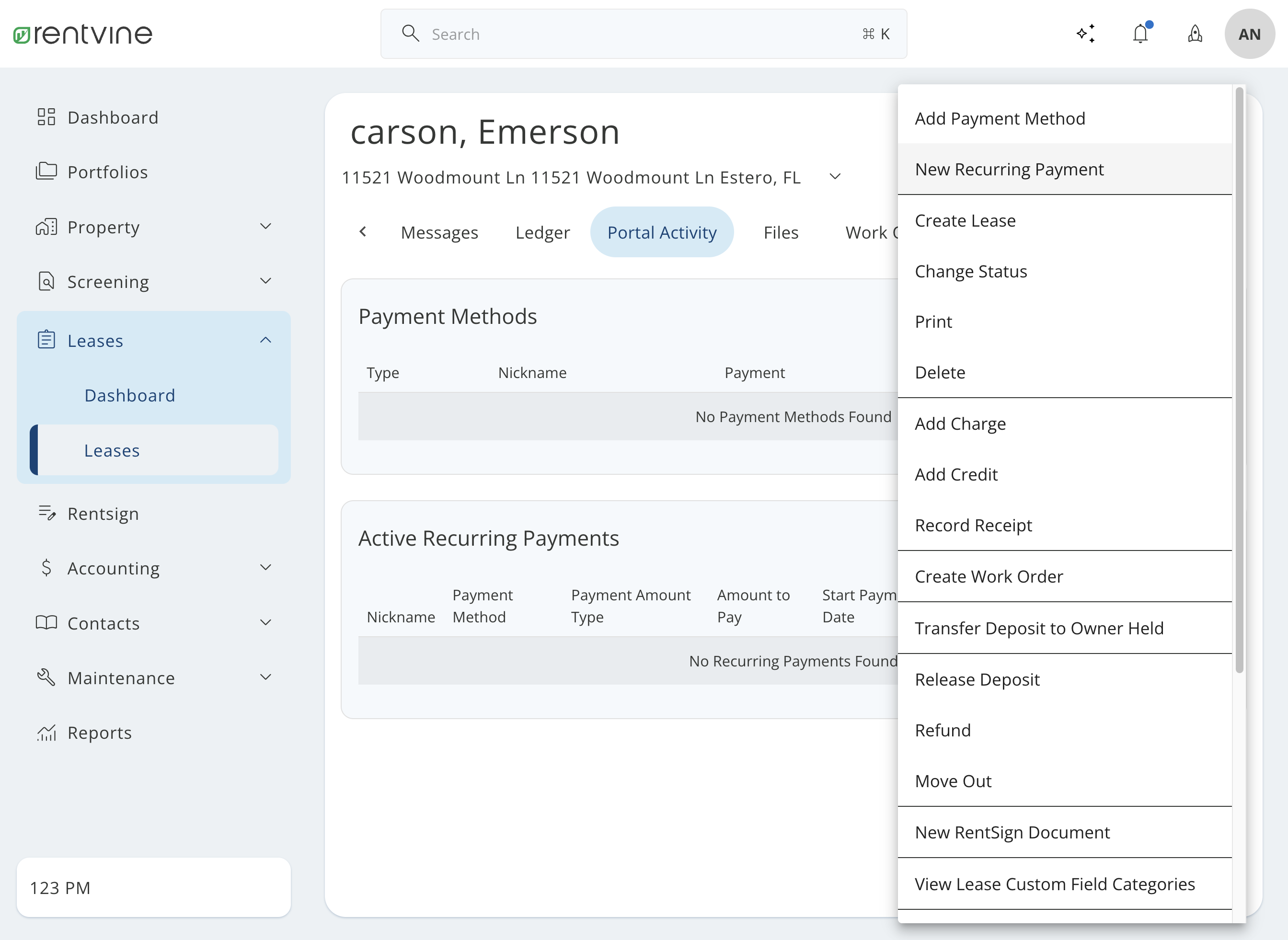Click the Accounting sidebar icon
Viewport: 1288px width, 940px height.
(x=47, y=568)
